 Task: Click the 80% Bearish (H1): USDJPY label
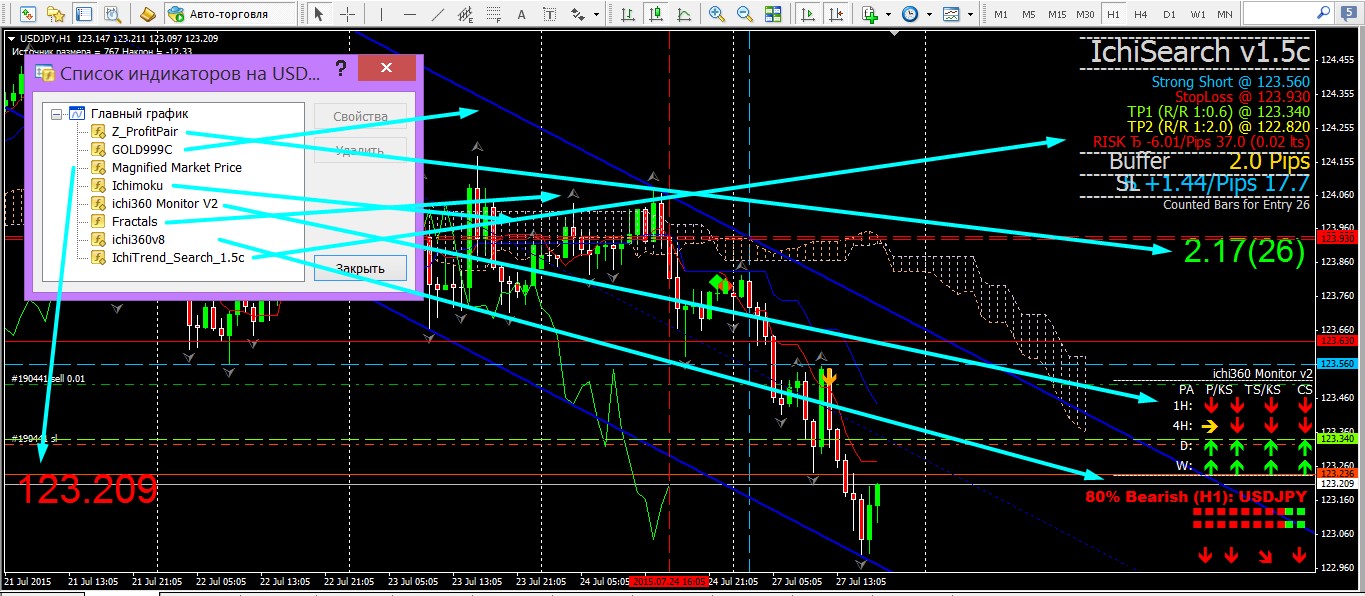click(1195, 496)
